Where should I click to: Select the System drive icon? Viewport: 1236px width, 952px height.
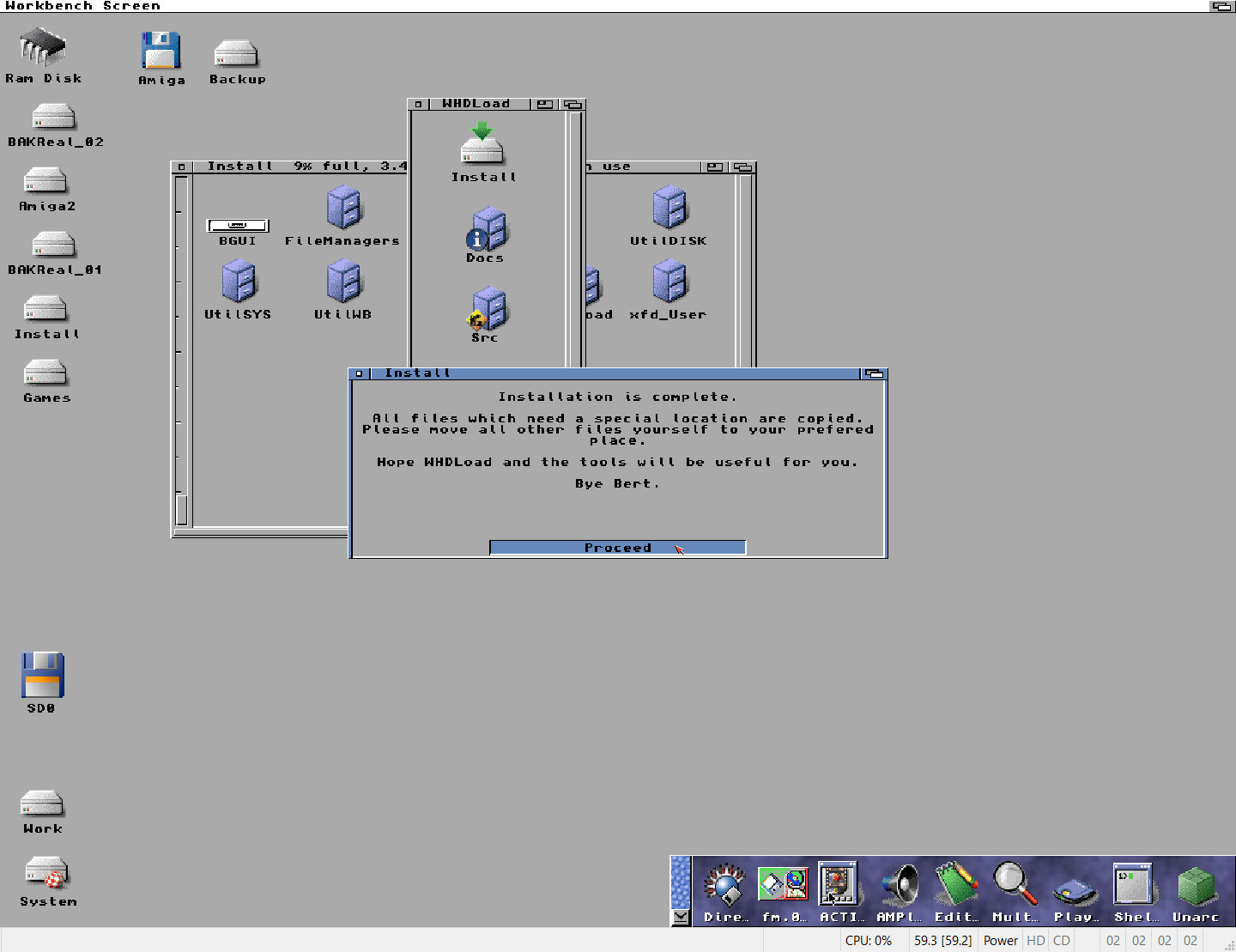[x=48, y=882]
